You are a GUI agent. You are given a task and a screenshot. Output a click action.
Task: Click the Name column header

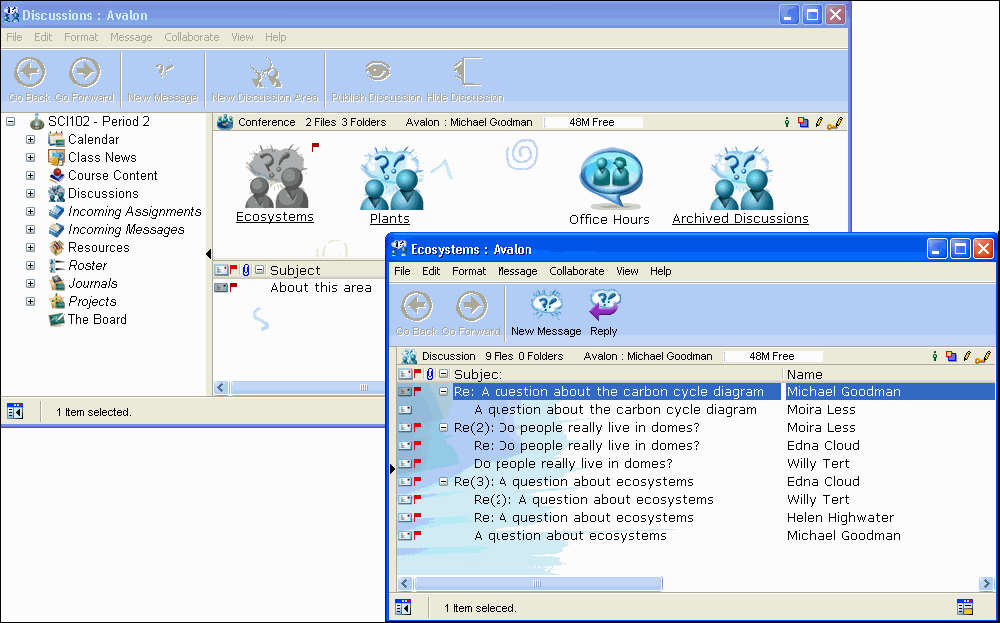pyautogui.click(x=805, y=374)
